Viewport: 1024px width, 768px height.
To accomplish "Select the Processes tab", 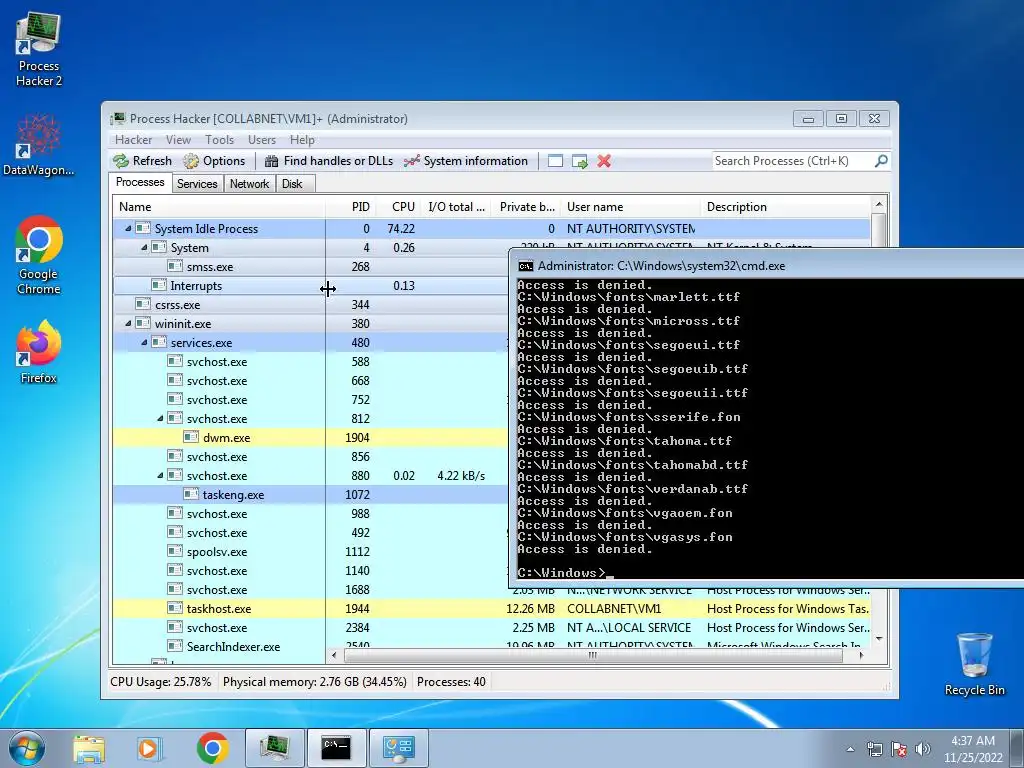I will coord(140,182).
